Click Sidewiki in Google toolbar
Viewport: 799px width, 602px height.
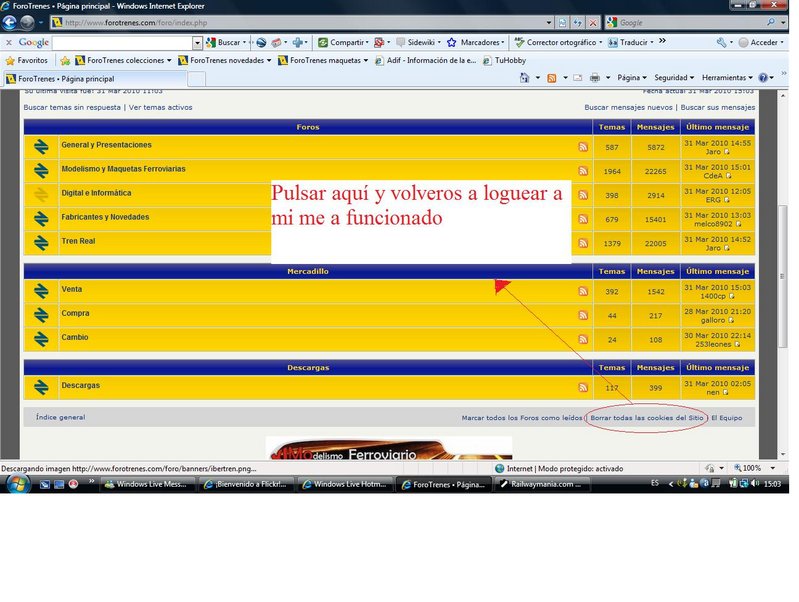click(418, 42)
